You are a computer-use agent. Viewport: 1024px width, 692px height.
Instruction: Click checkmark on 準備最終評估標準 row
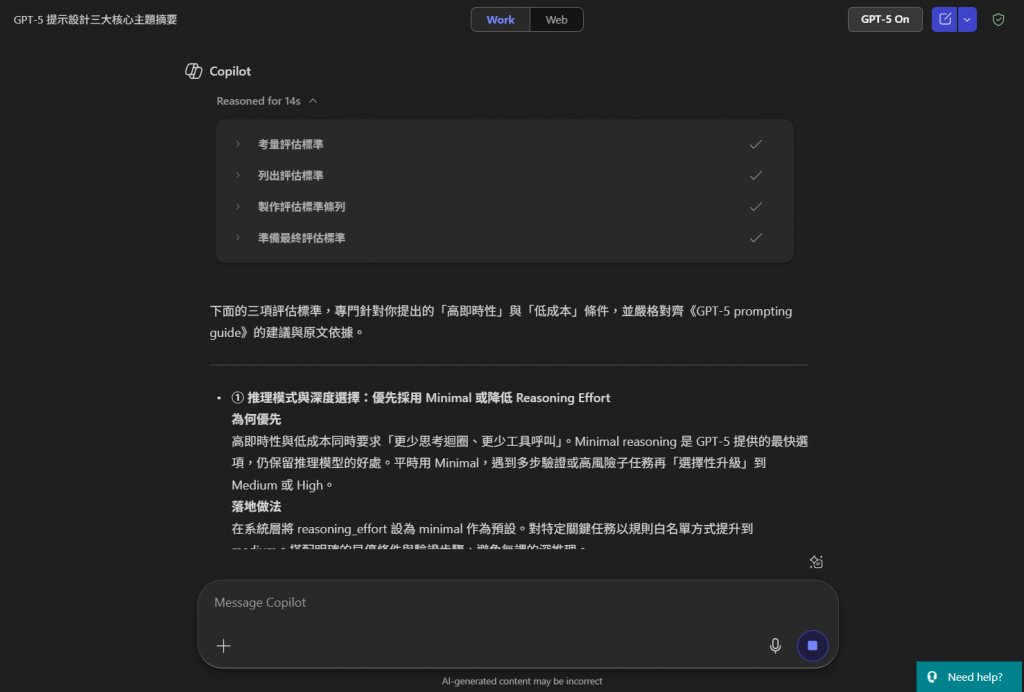756,238
